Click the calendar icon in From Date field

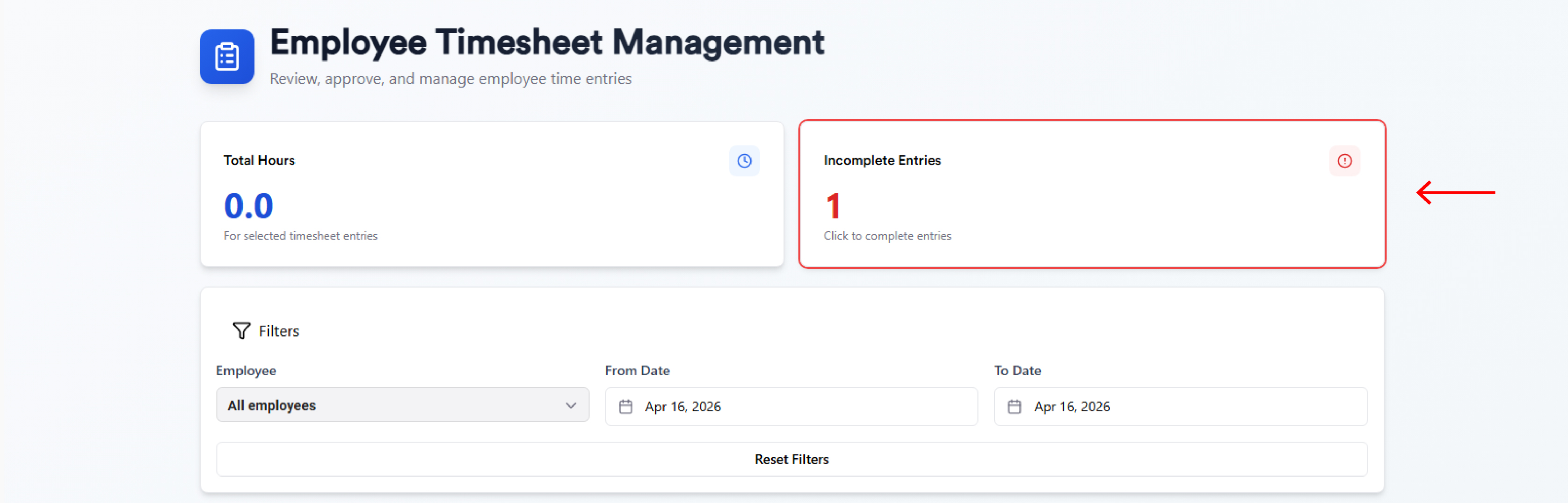[x=625, y=406]
